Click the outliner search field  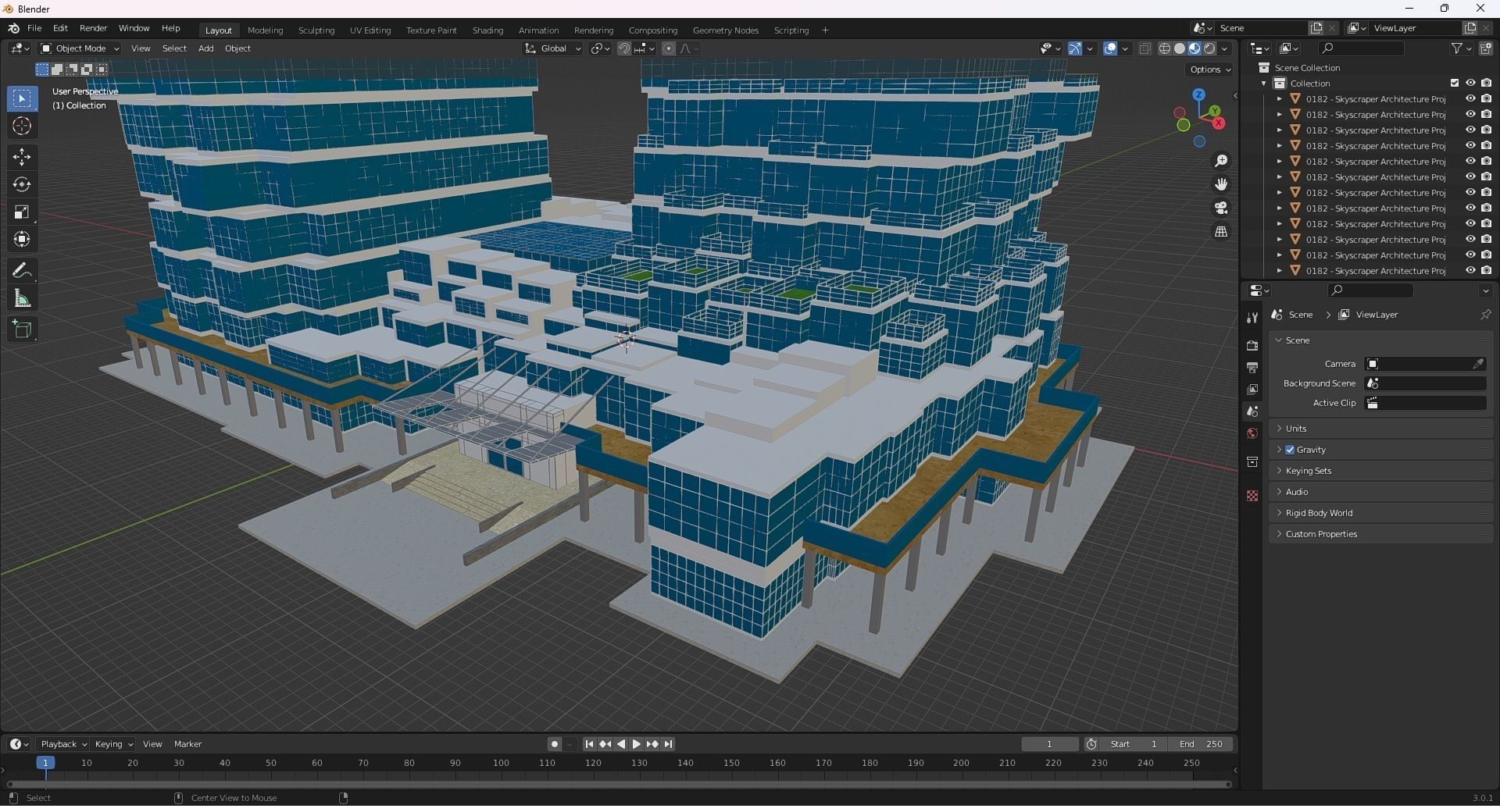(x=1360, y=48)
